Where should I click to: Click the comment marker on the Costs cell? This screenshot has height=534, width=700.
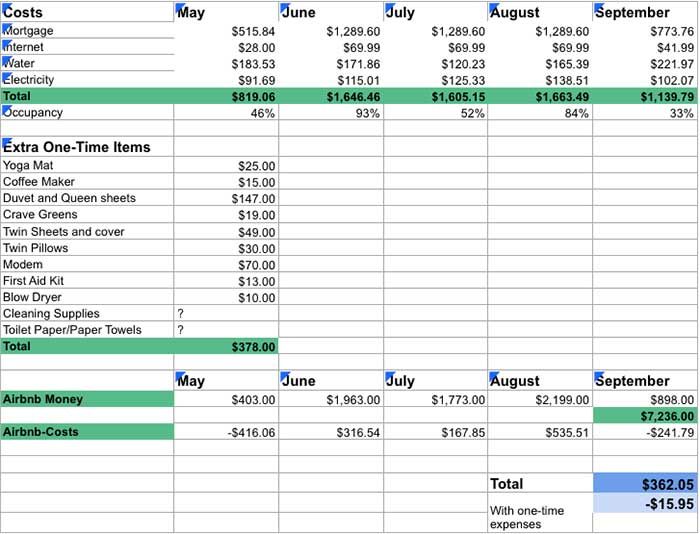click(x=5, y=7)
